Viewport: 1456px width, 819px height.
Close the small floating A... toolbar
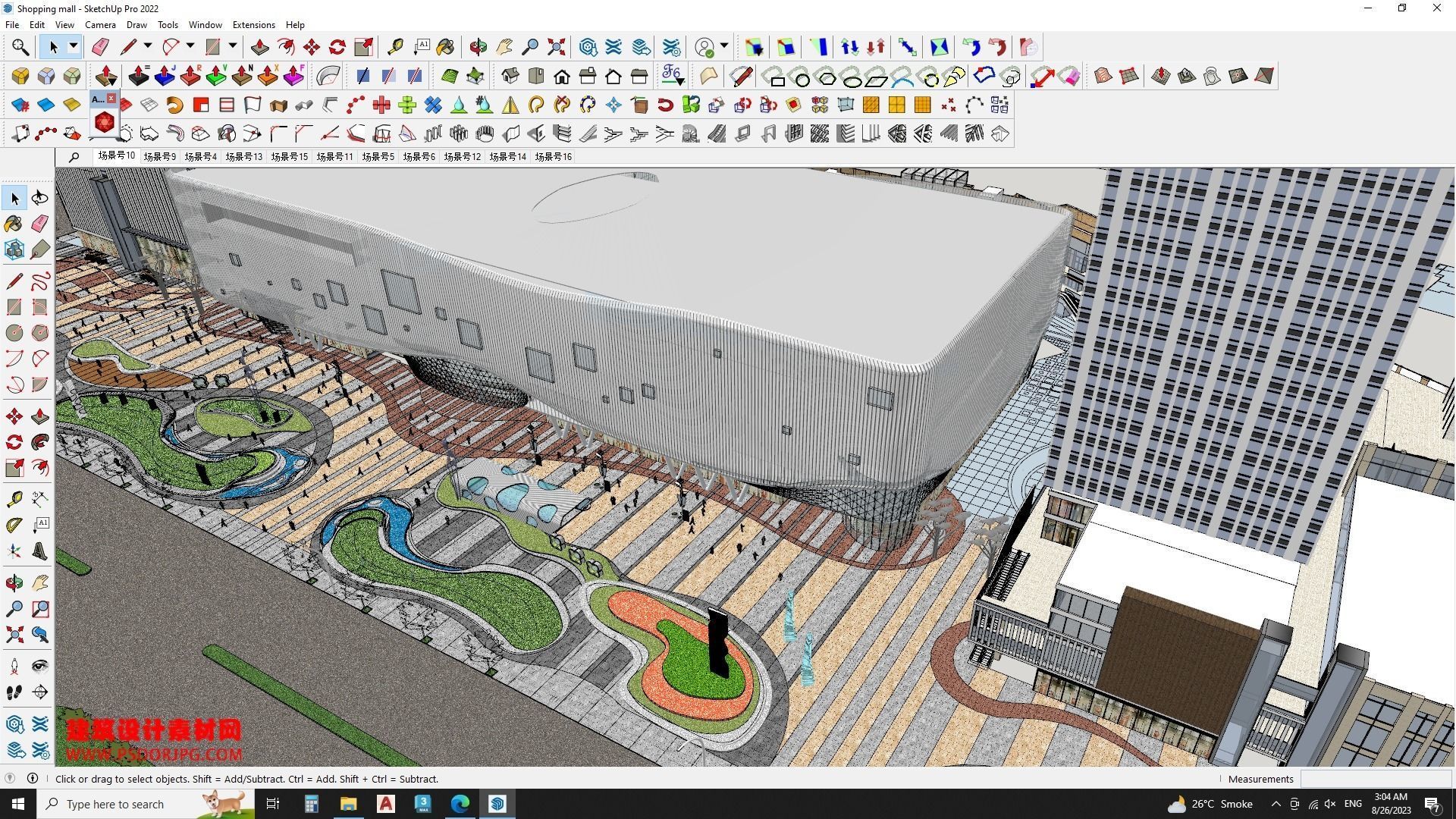tap(111, 99)
